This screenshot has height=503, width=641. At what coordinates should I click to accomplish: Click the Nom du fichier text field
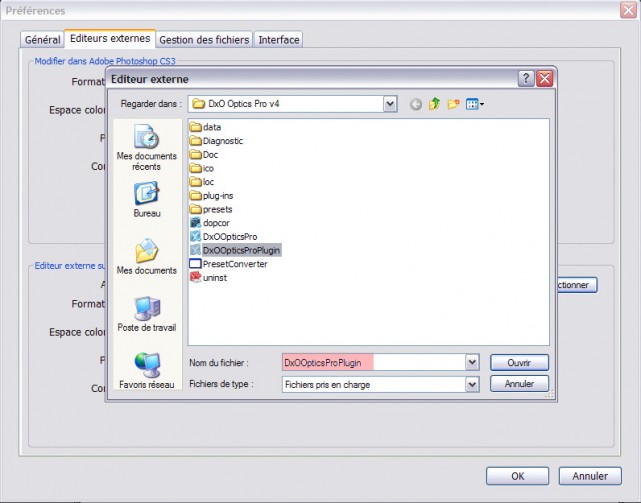pos(374,362)
